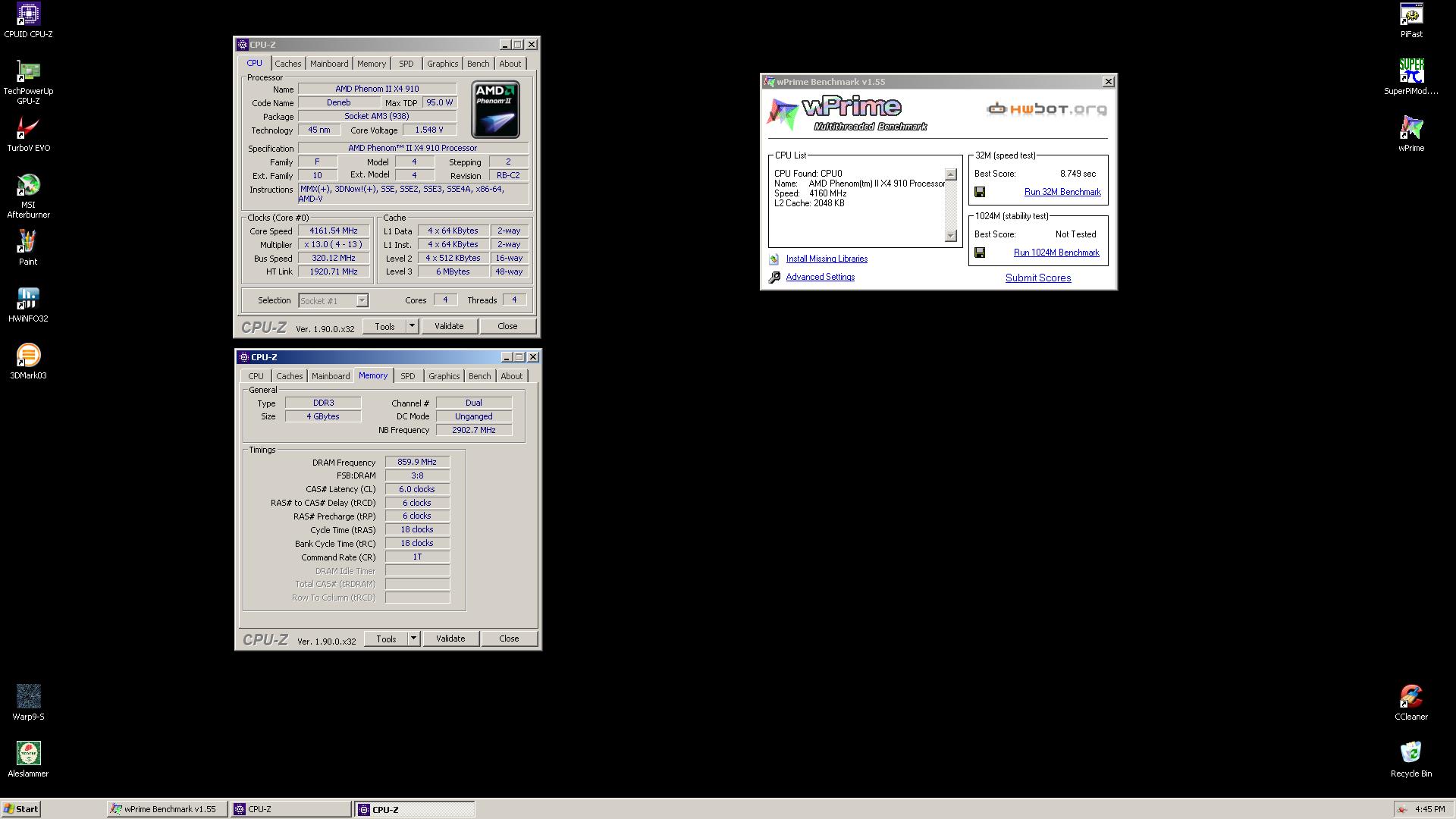Screen dimensions: 1456x819
Task: Run the 1024M Benchmark link
Action: tap(1056, 253)
